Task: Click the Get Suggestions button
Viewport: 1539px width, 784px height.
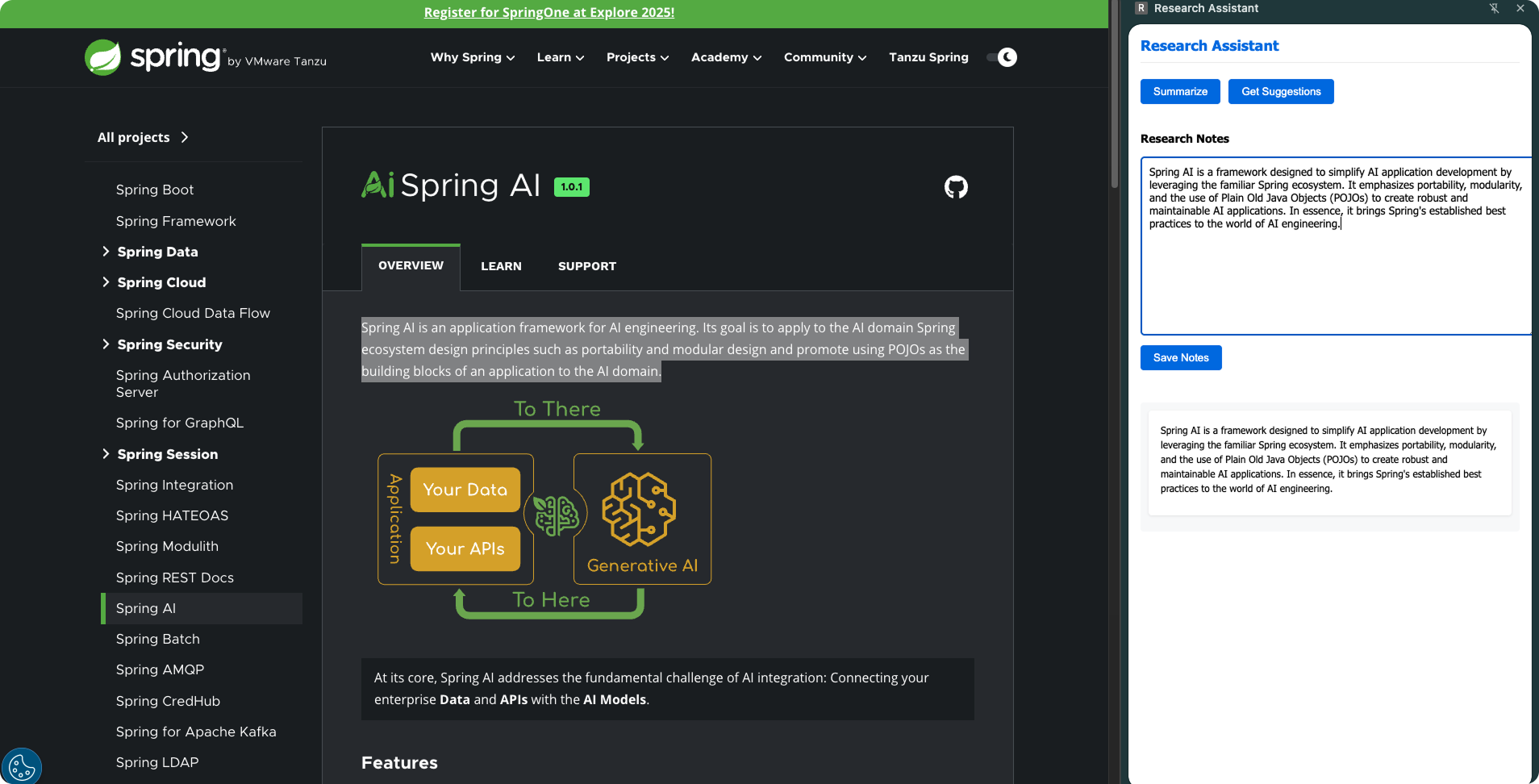Action: [x=1280, y=91]
